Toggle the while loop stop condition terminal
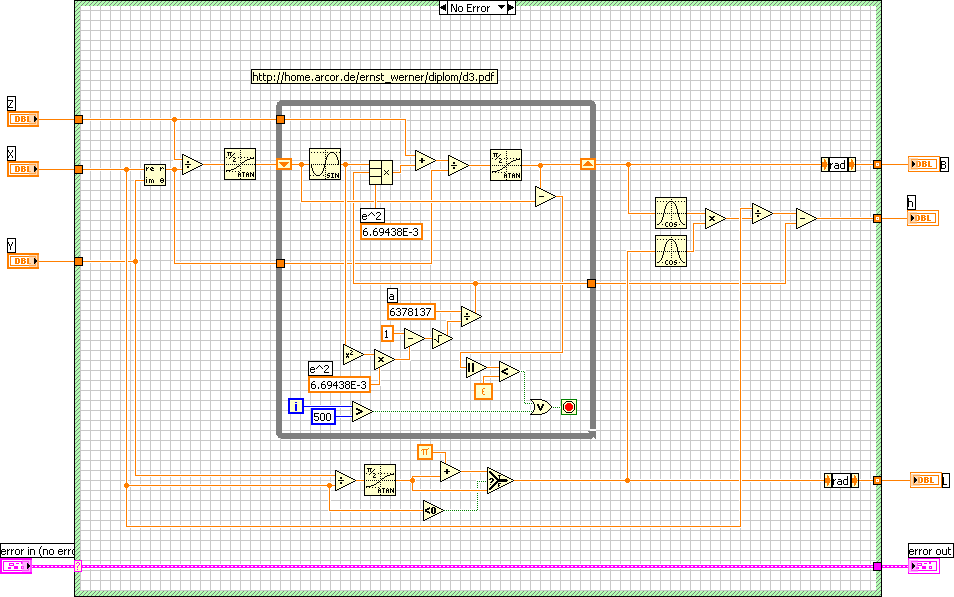 [x=569, y=407]
